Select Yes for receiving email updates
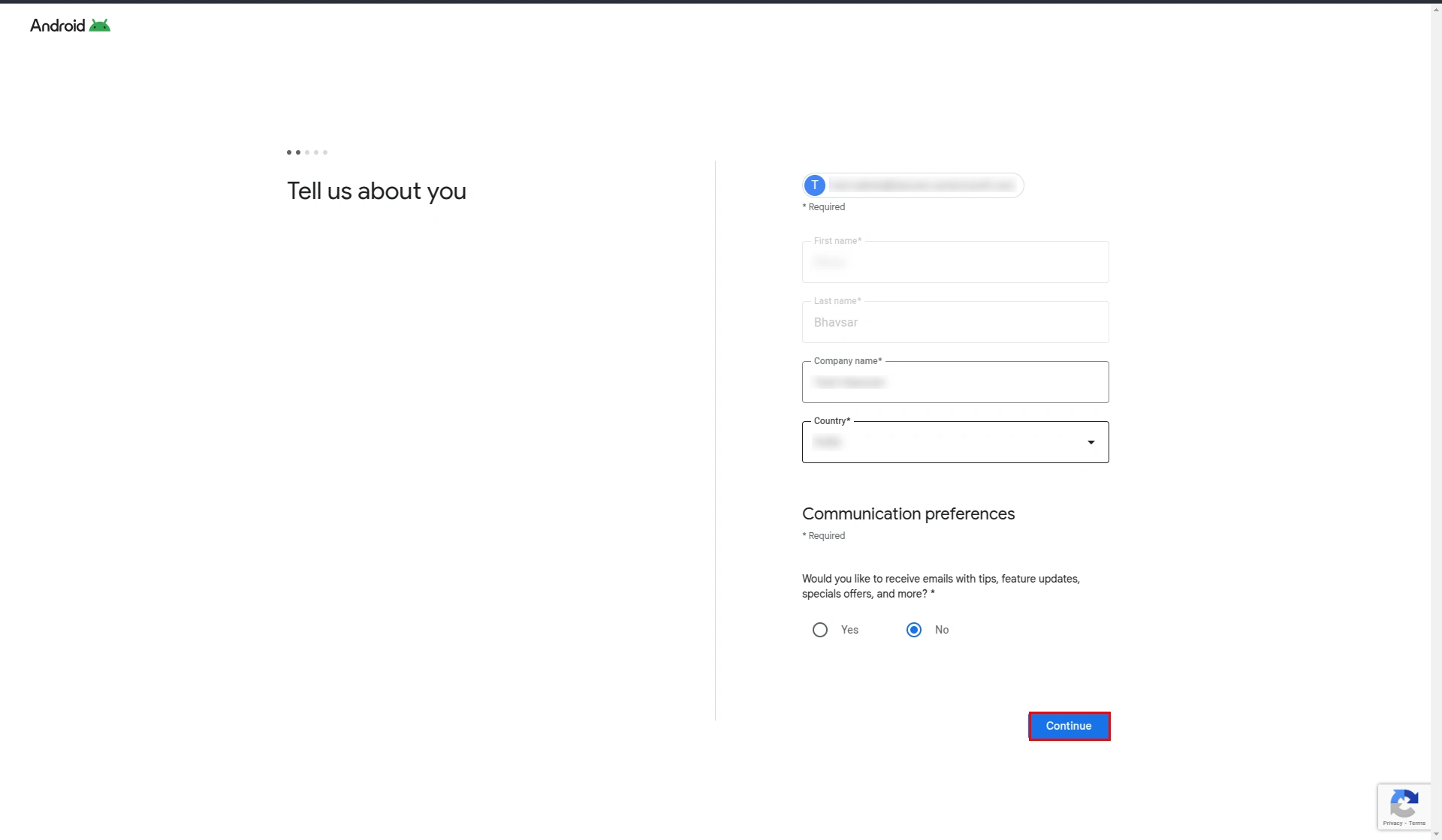The width and height of the screenshot is (1442, 840). [x=819, y=630]
